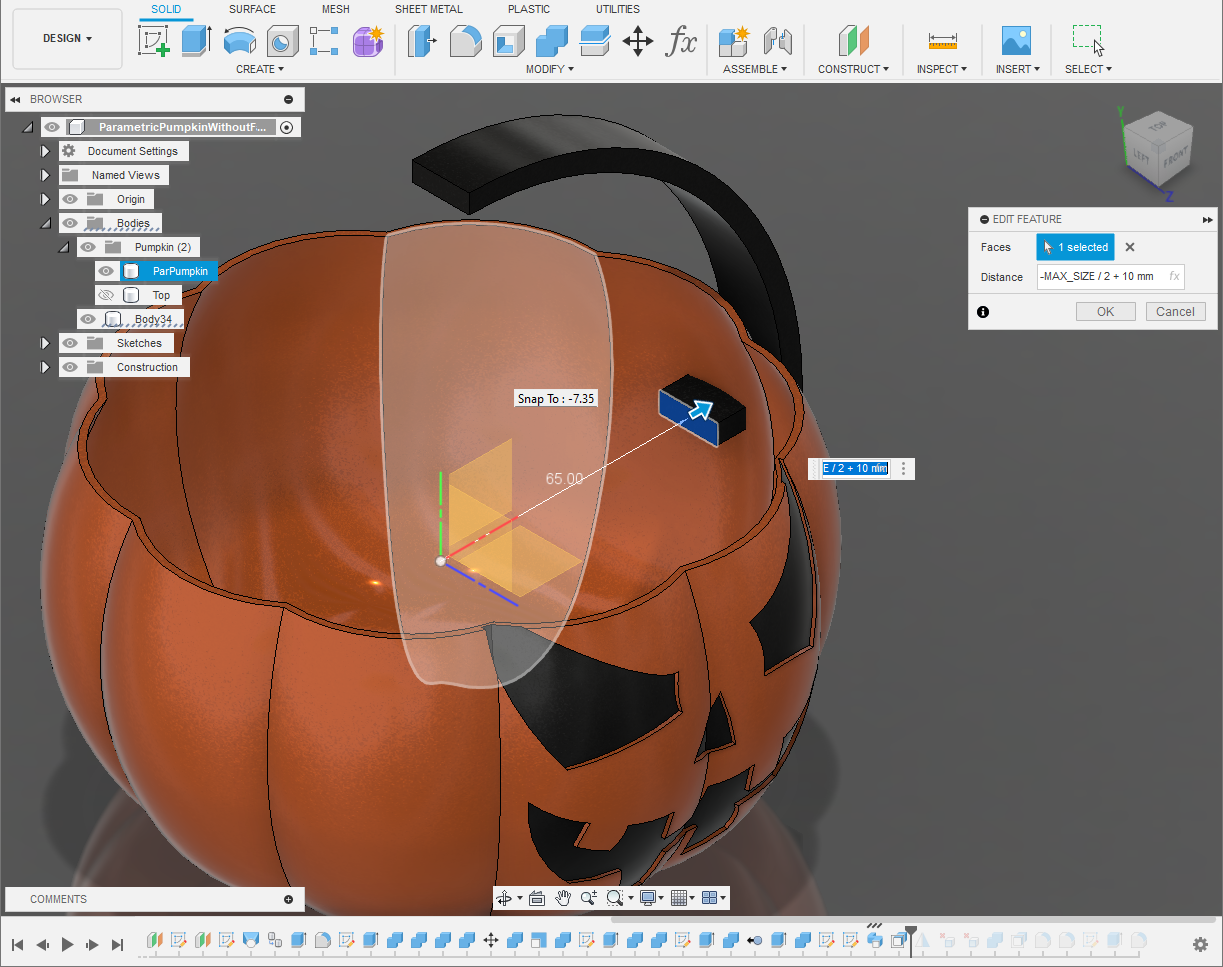Click the Move feature icon in timeline
Viewport: 1223px width, 967px height.
(491, 940)
